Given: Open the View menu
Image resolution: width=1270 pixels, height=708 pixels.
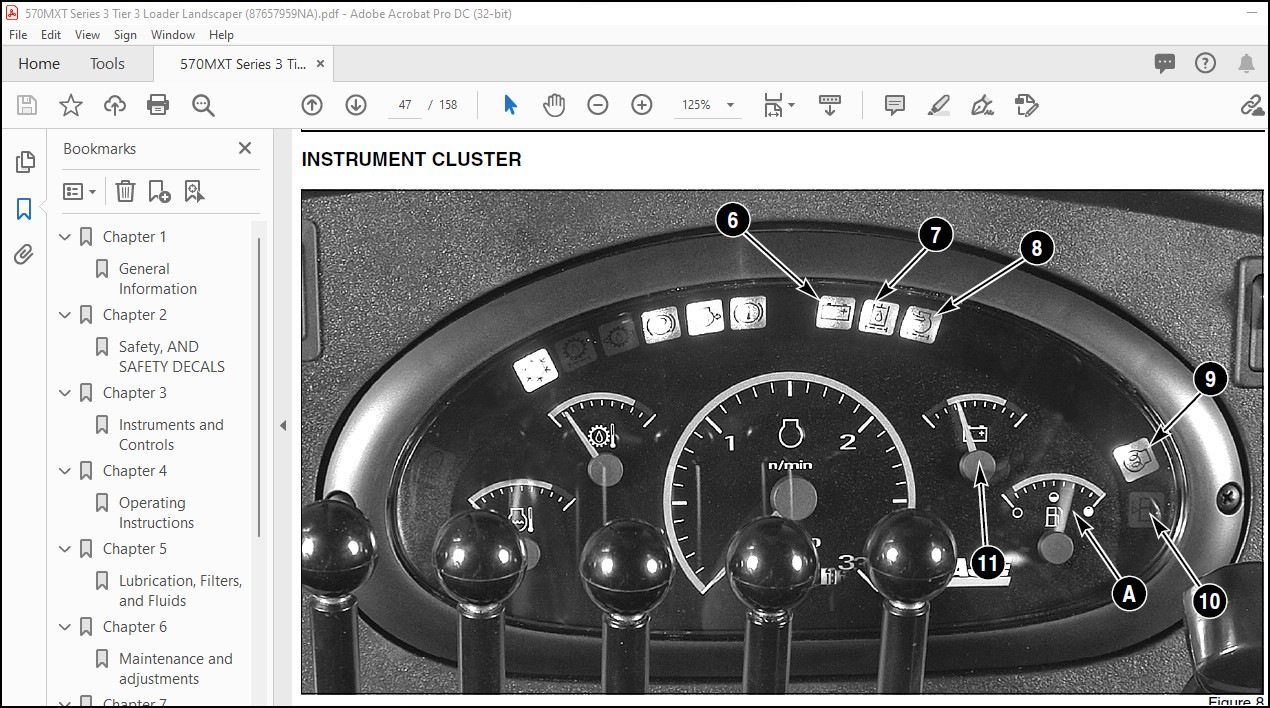Looking at the screenshot, I should tap(88, 35).
